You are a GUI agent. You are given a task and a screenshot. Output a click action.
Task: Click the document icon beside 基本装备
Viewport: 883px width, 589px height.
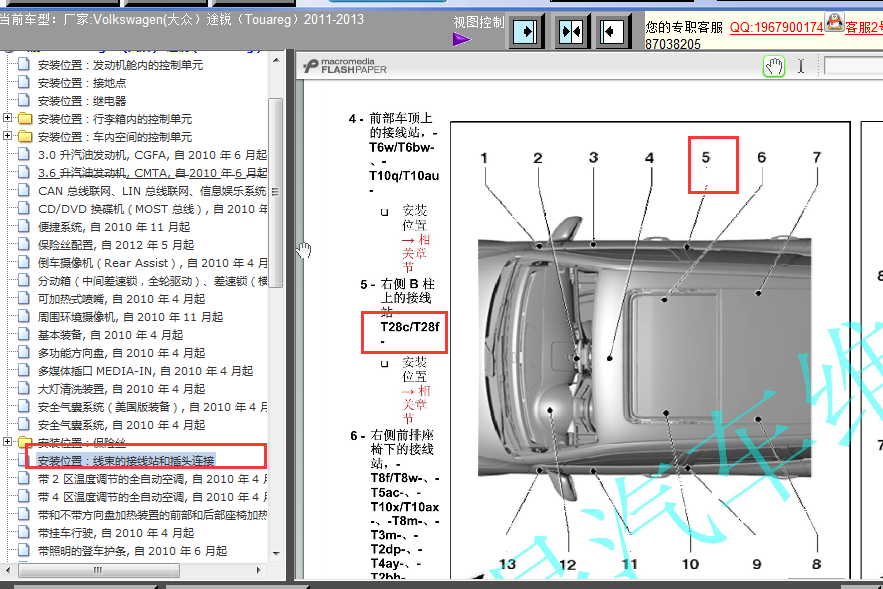[24, 334]
